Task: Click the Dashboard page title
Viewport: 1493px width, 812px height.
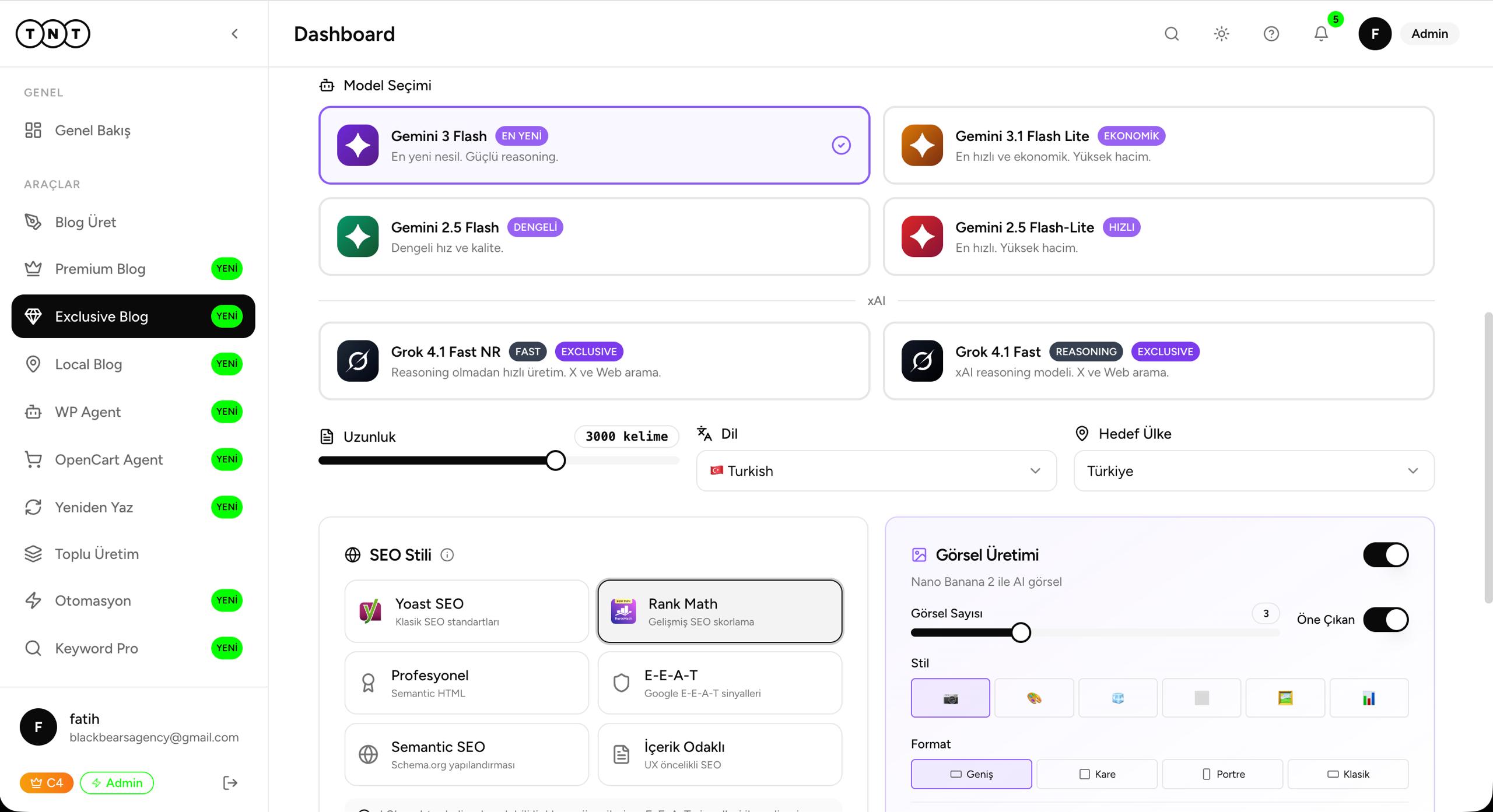Action: [344, 34]
